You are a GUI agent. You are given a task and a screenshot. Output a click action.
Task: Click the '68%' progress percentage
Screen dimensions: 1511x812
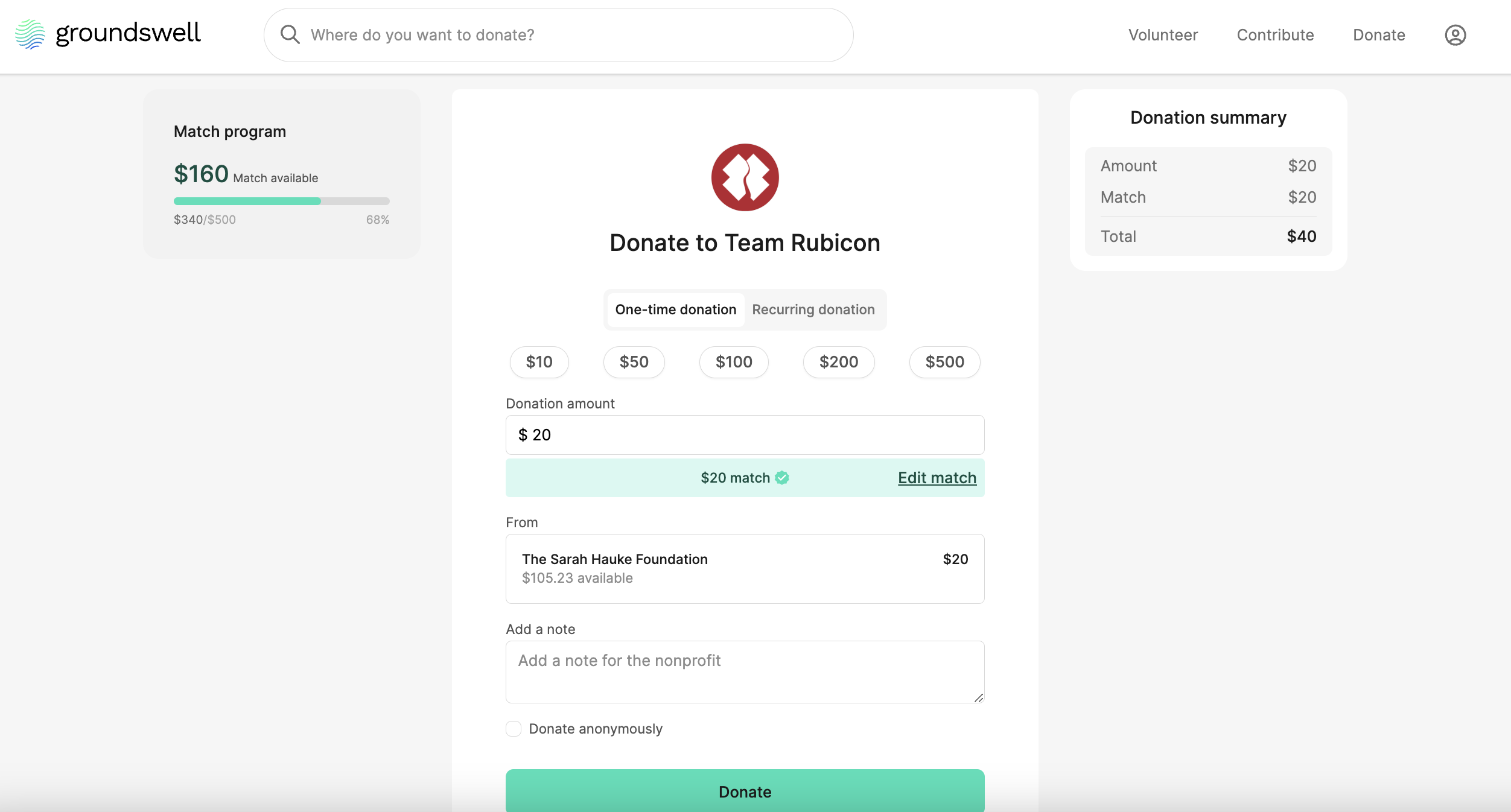tap(378, 220)
